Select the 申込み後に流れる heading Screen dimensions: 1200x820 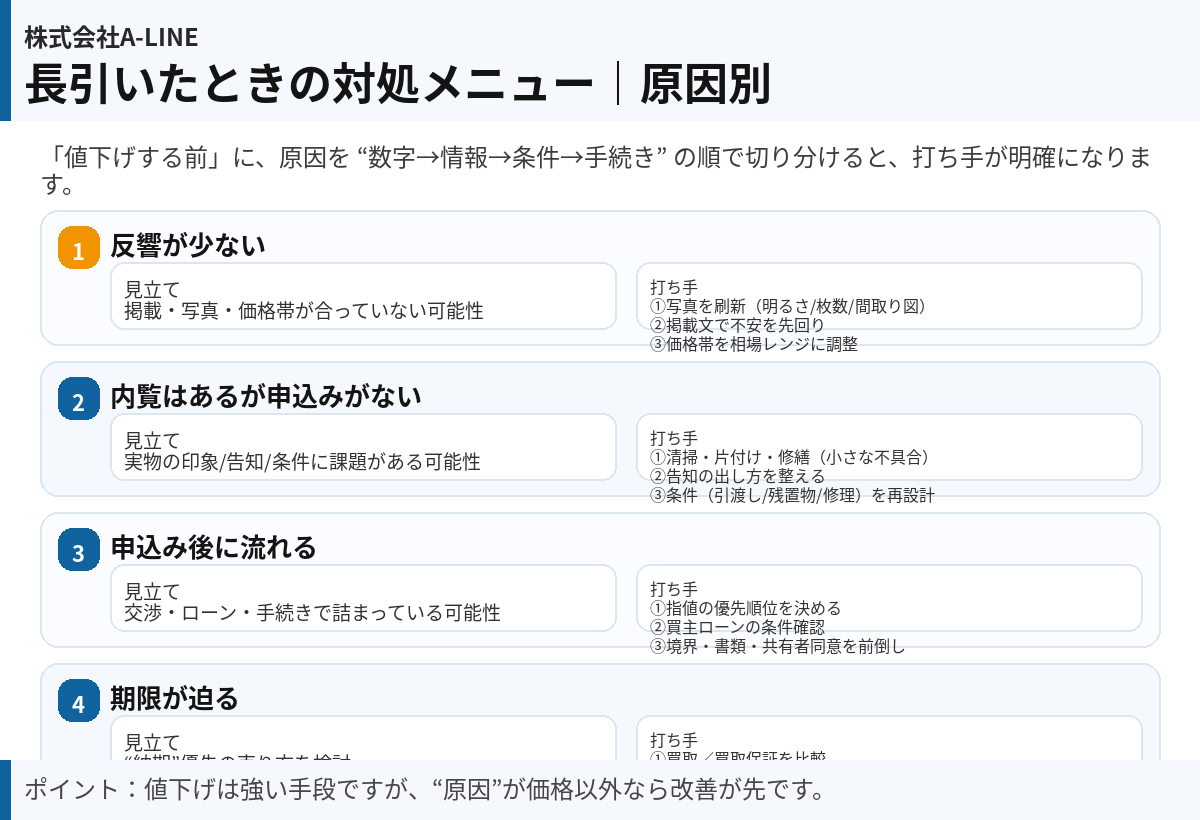click(x=213, y=547)
